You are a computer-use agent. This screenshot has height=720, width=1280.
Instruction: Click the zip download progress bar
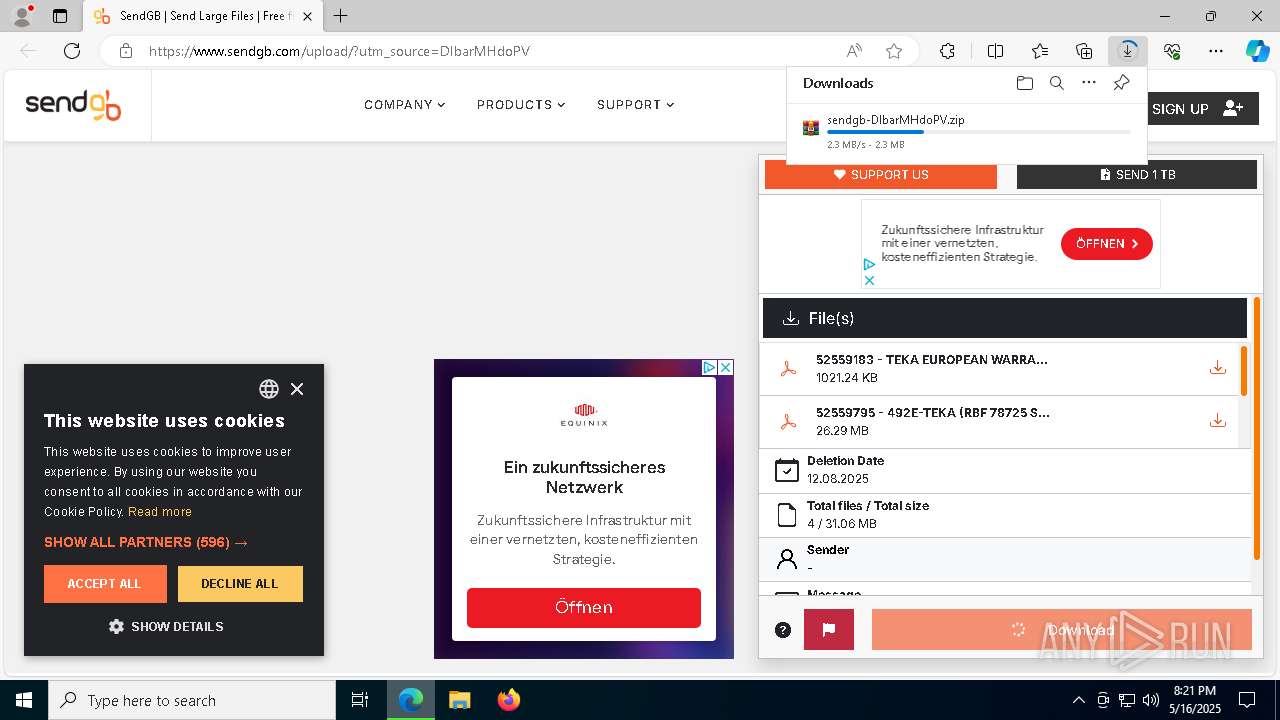978,132
